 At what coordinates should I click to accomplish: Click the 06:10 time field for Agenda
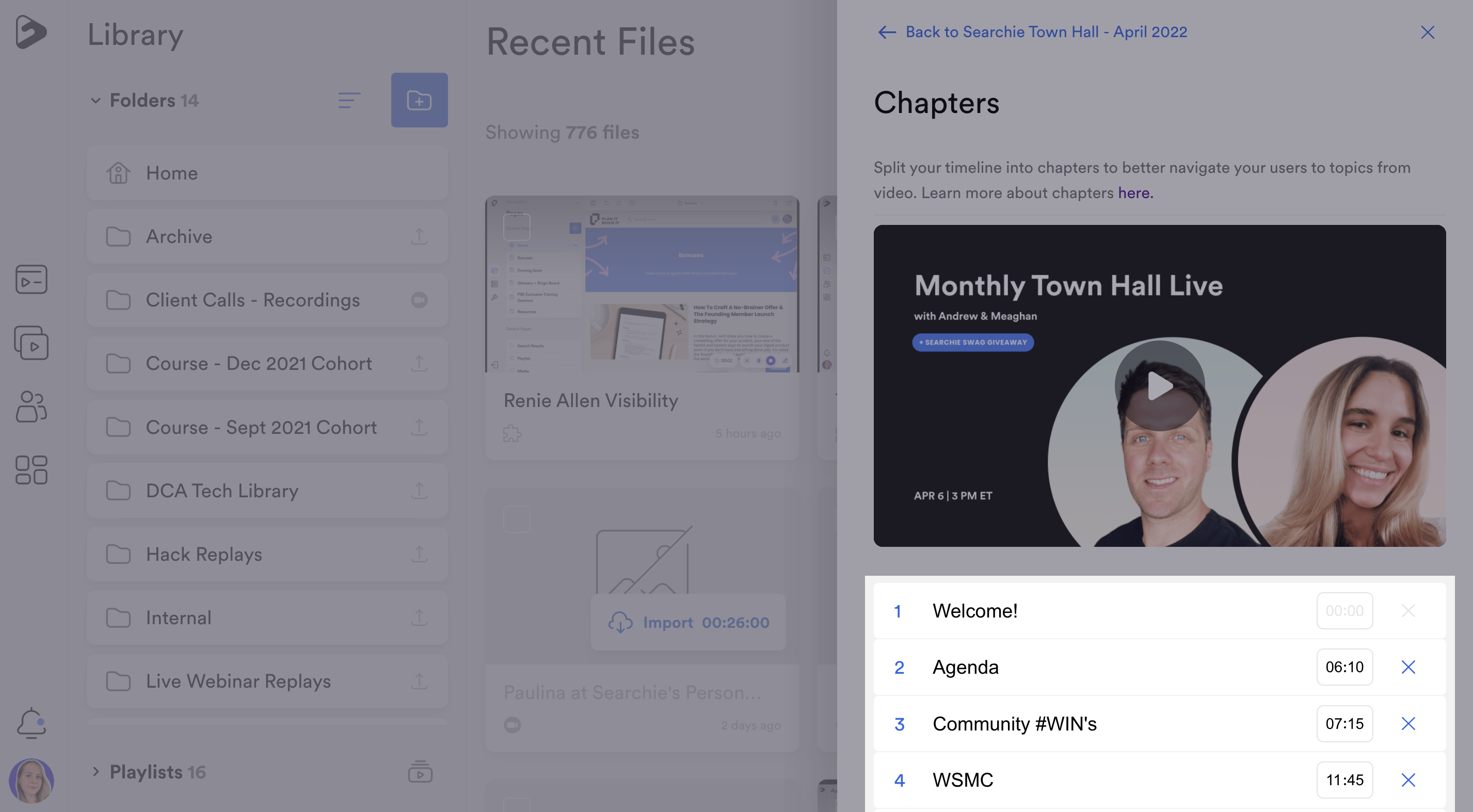point(1344,667)
